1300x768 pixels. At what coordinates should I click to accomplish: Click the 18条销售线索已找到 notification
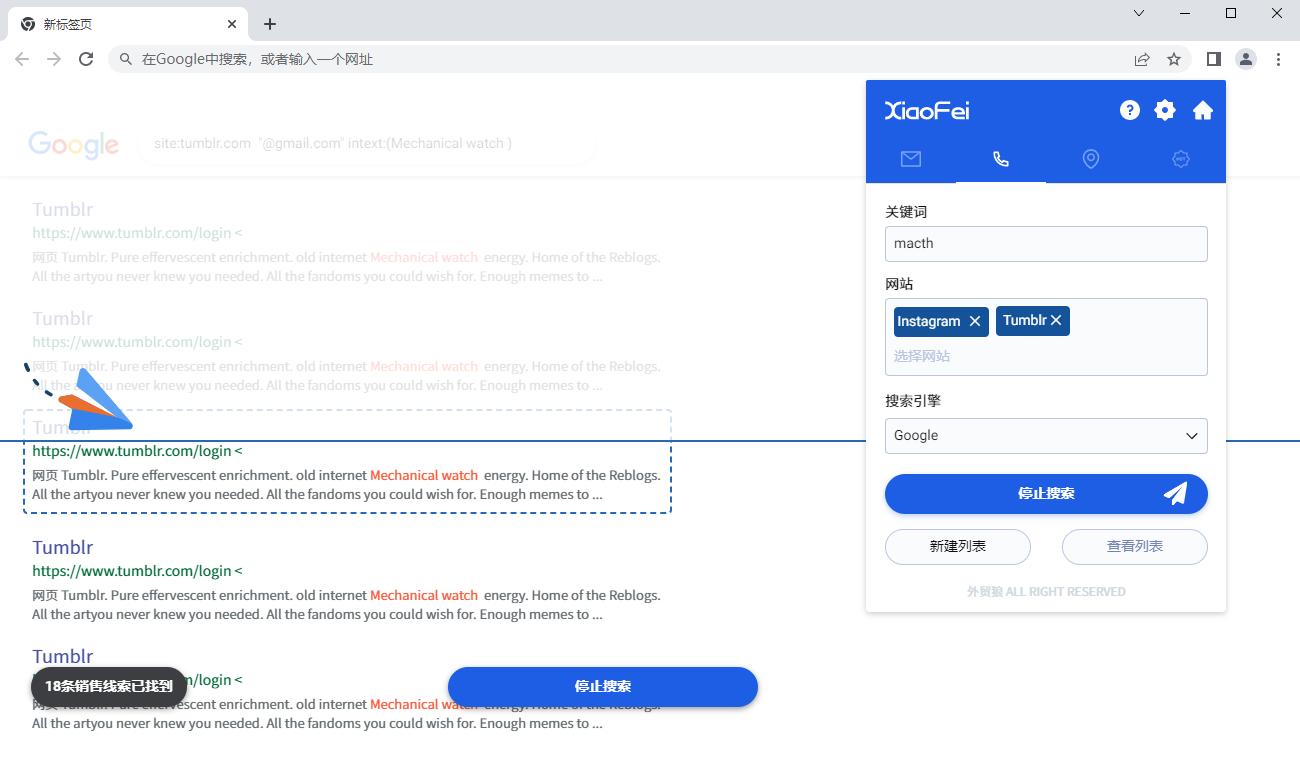tap(109, 687)
